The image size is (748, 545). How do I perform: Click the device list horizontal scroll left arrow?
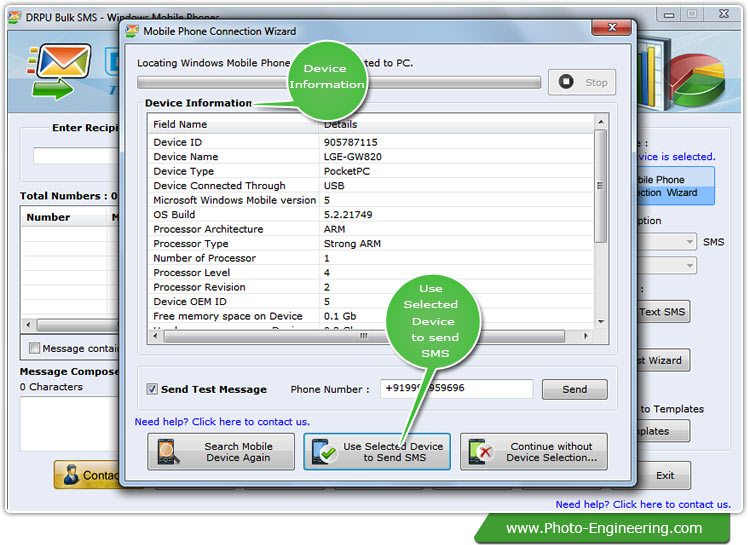coord(155,336)
